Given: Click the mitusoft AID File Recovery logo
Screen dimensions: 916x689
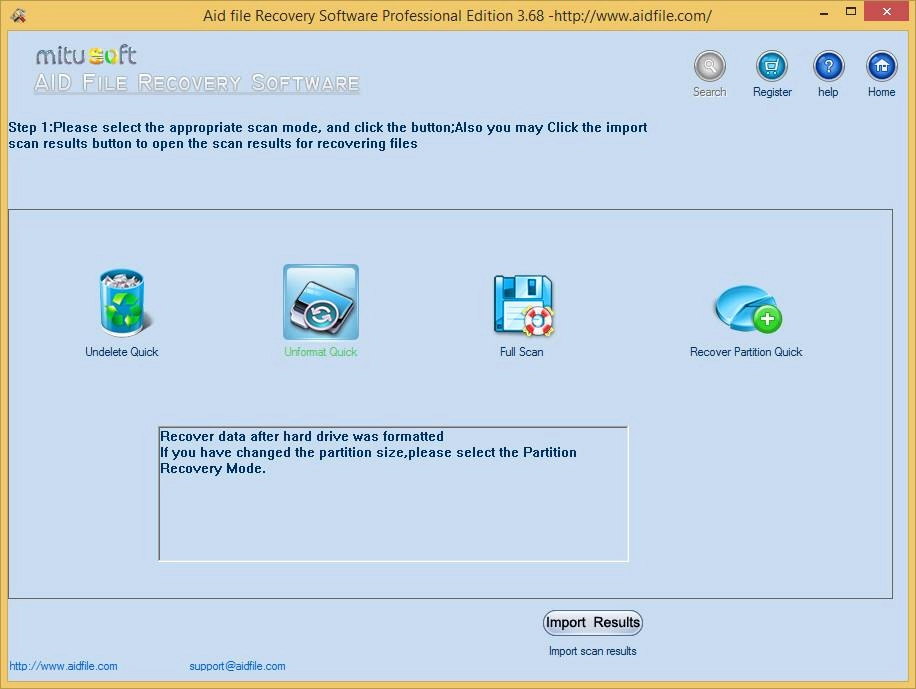Looking at the screenshot, I should click(196, 70).
